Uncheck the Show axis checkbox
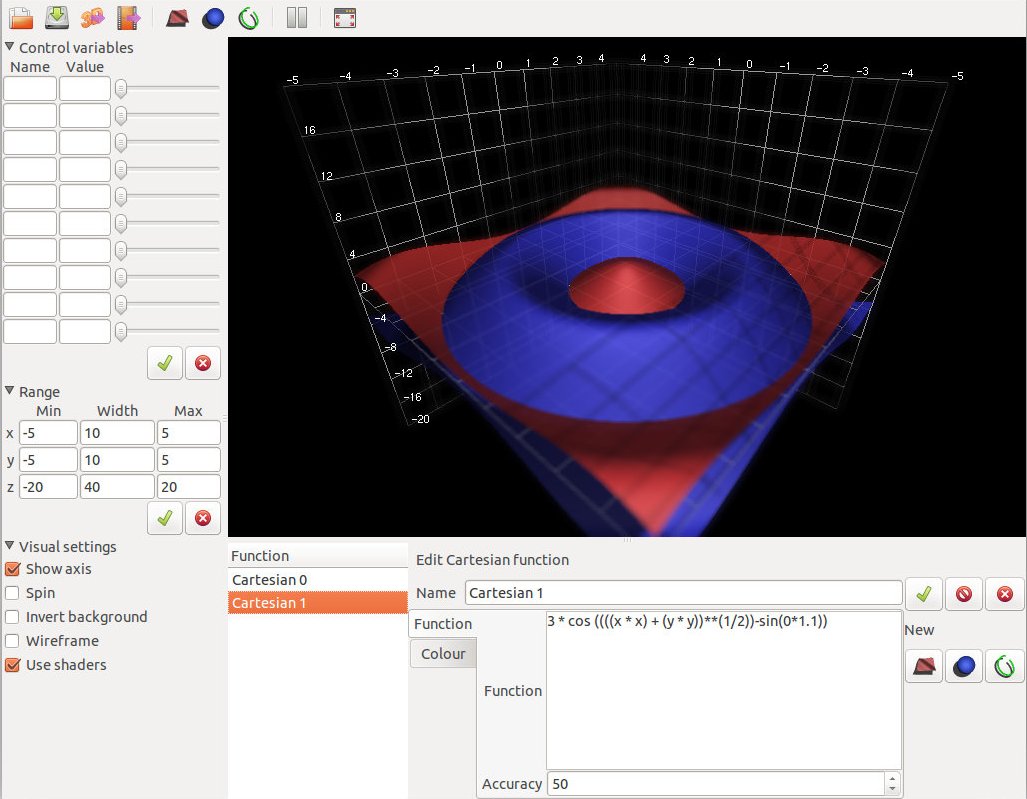Screen dimensions: 1027x799 (12, 569)
